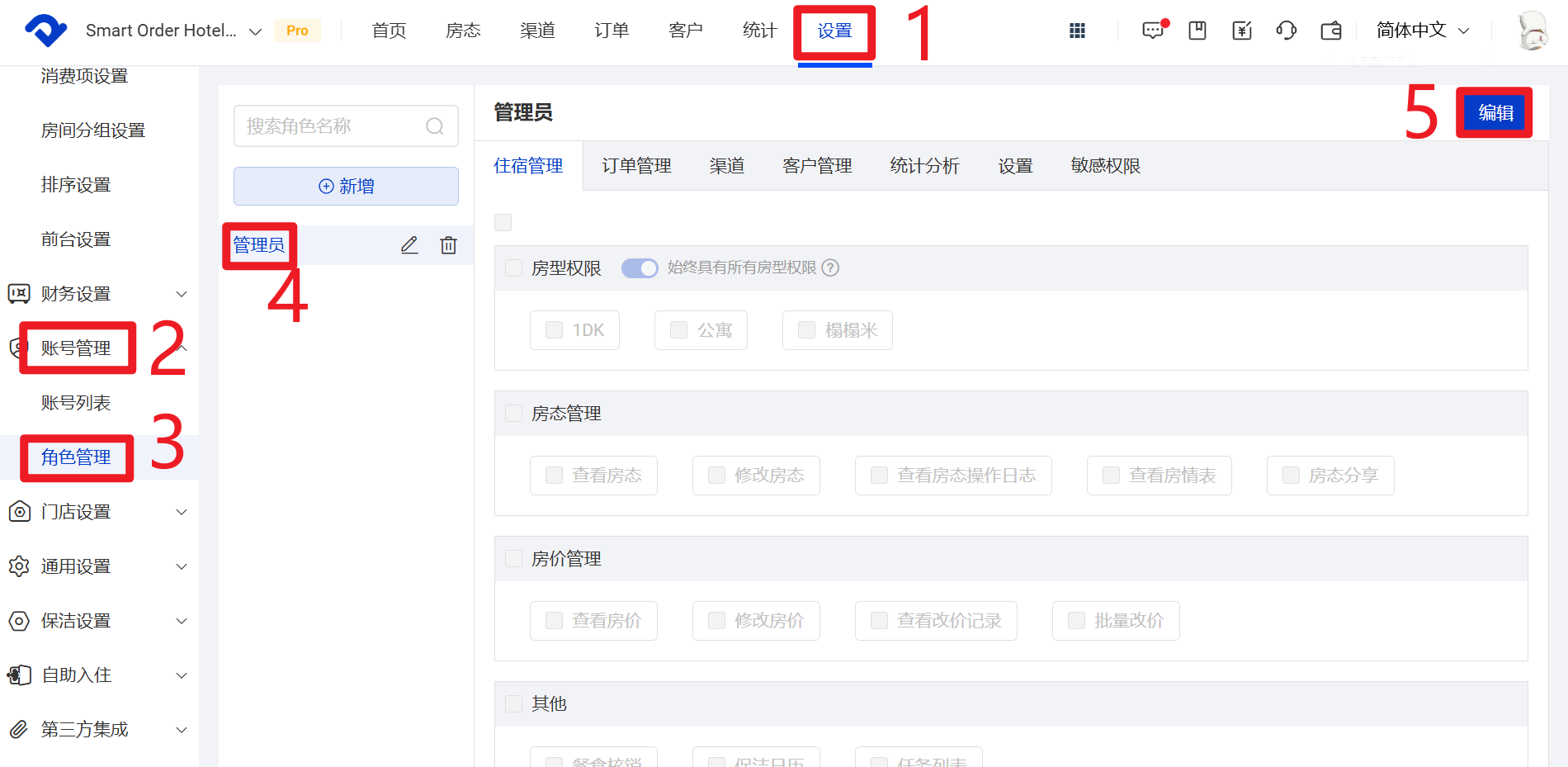Check the 房态管理 section checkbox
Image resolution: width=1568 pixels, height=767 pixels.
pyautogui.click(x=514, y=414)
